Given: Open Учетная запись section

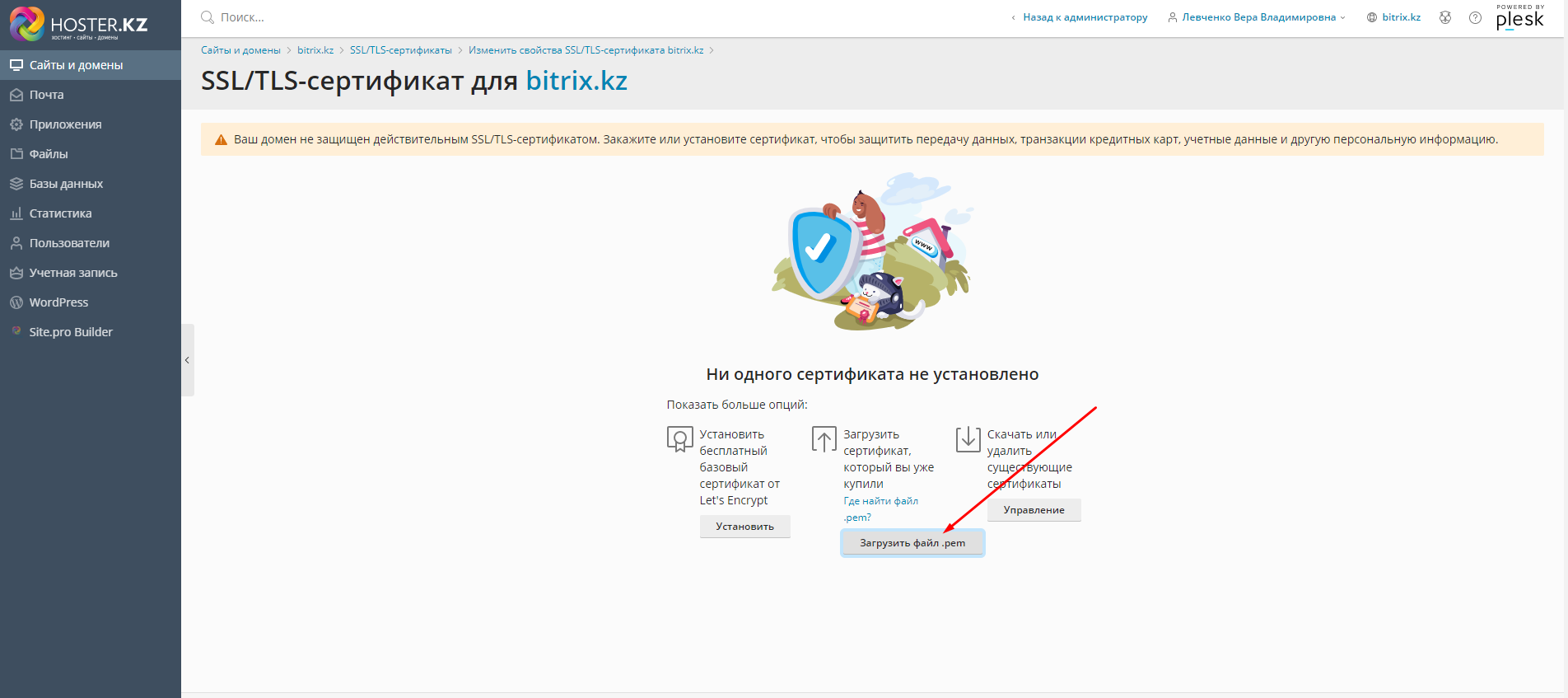Looking at the screenshot, I should (x=91, y=273).
